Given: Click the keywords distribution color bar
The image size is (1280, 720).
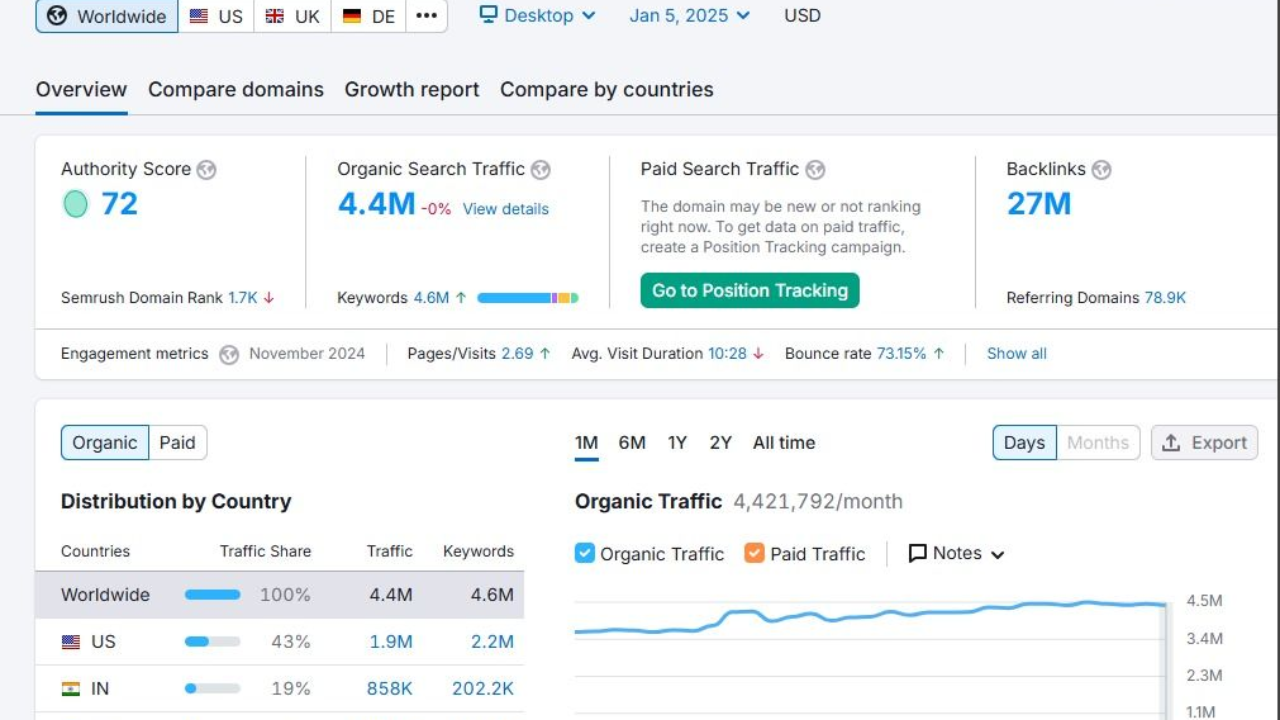Looking at the screenshot, I should pos(528,298).
